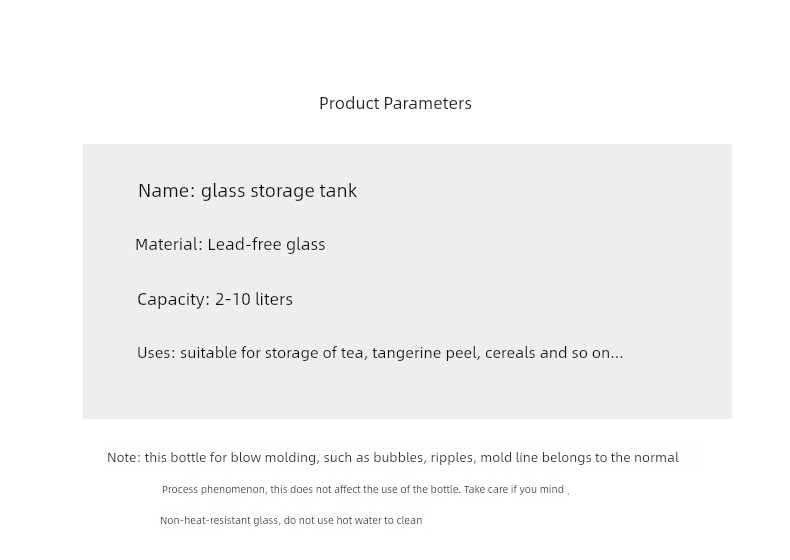Screen dimensions: 790x560
Task: Click the '2-10 liters' capacity value
Action: [x=254, y=299]
